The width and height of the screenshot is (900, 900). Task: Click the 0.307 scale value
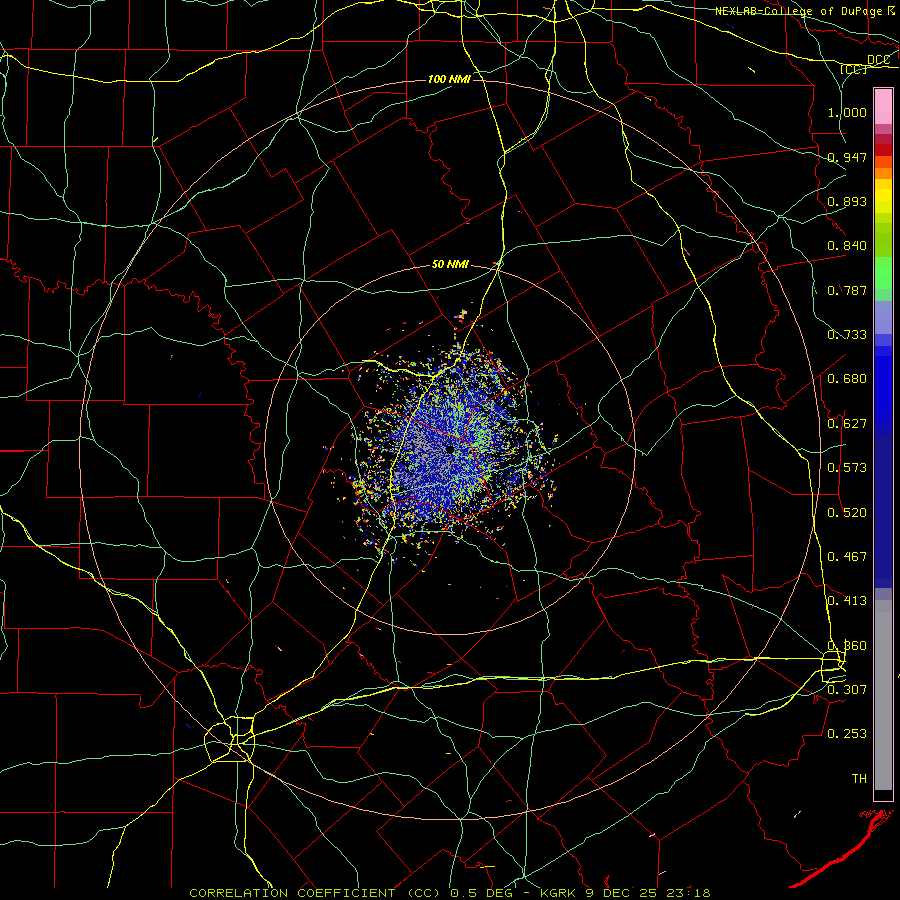[847, 689]
